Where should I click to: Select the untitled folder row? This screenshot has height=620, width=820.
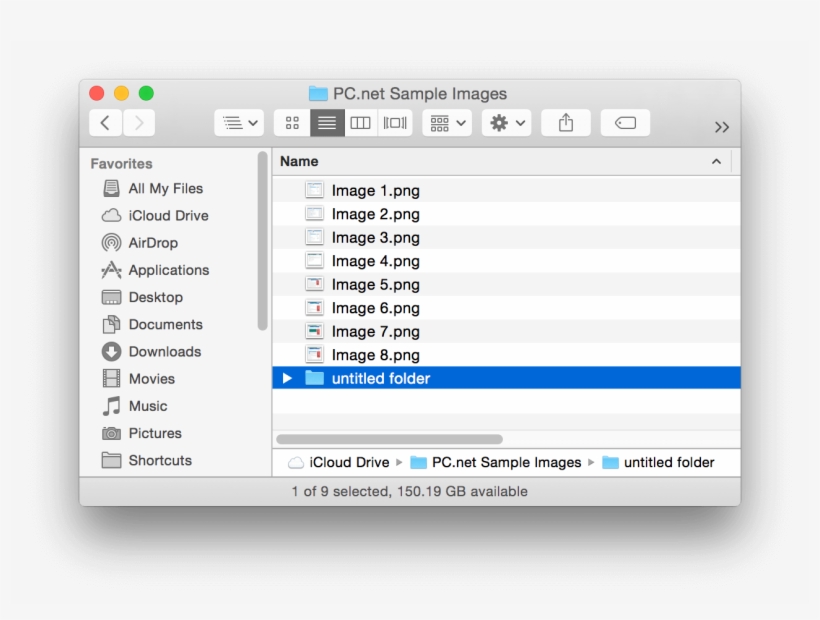point(506,378)
